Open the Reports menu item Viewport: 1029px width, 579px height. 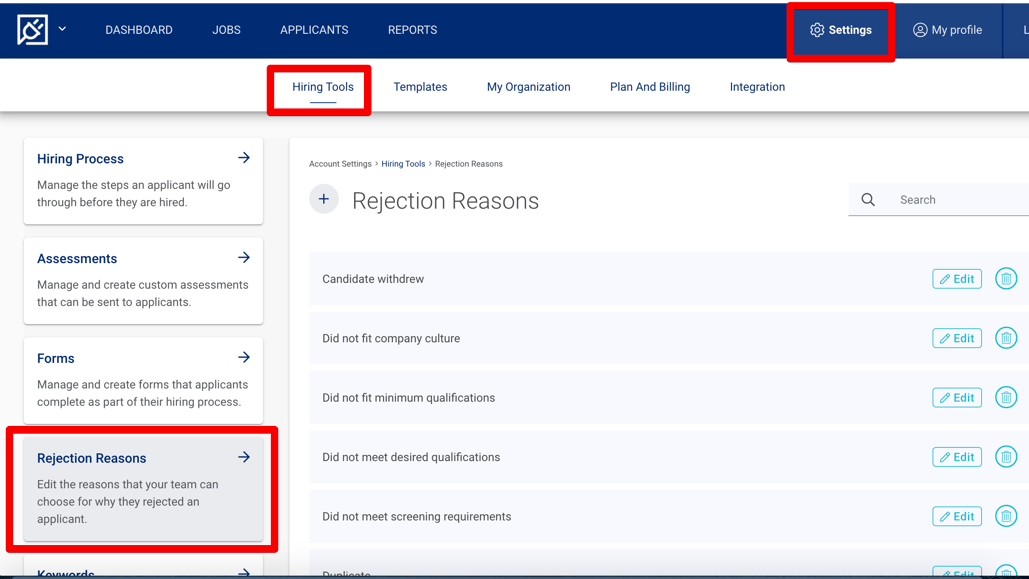412,30
